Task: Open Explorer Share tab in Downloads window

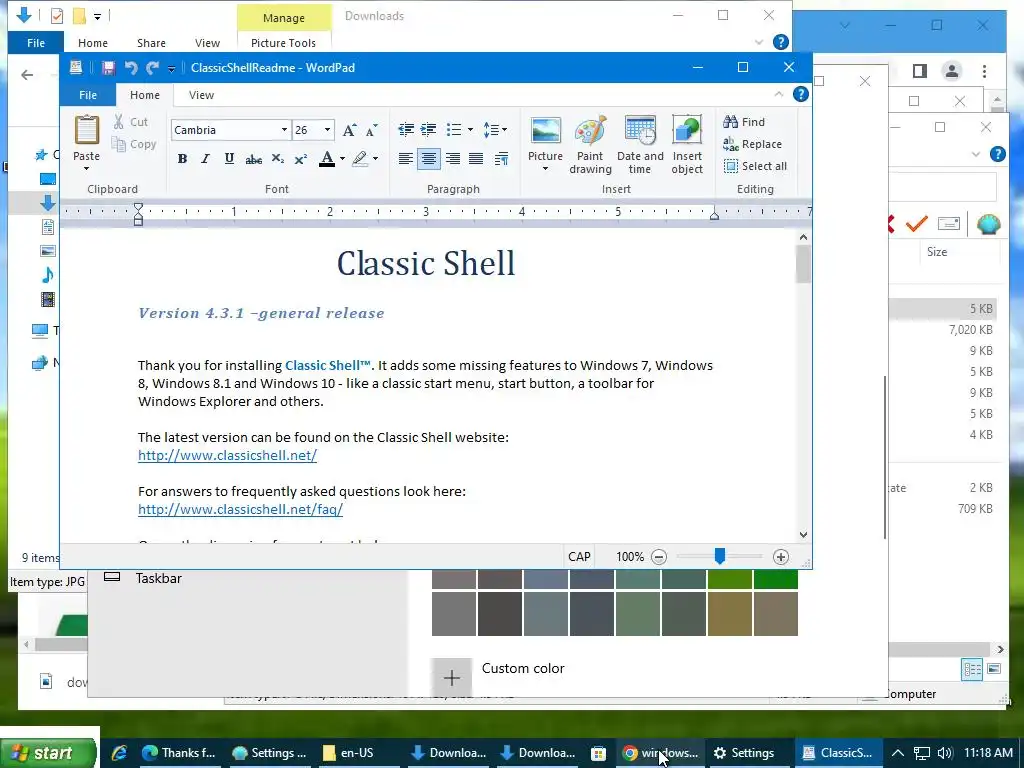Action: tap(151, 43)
